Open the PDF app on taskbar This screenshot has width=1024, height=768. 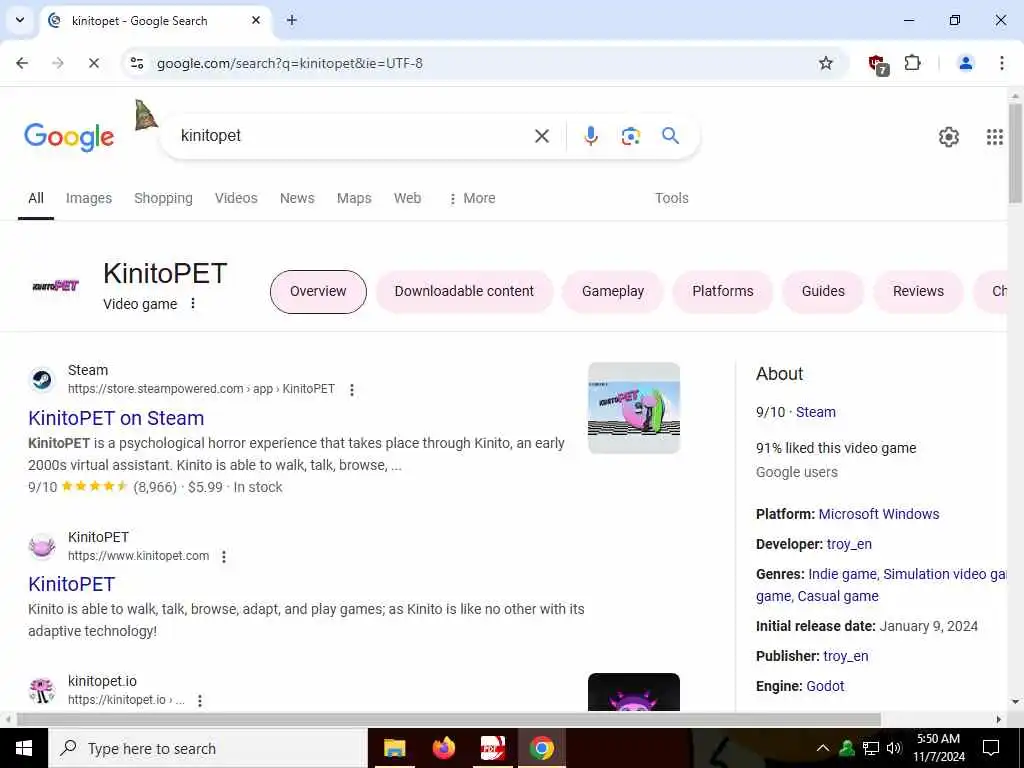pos(493,748)
